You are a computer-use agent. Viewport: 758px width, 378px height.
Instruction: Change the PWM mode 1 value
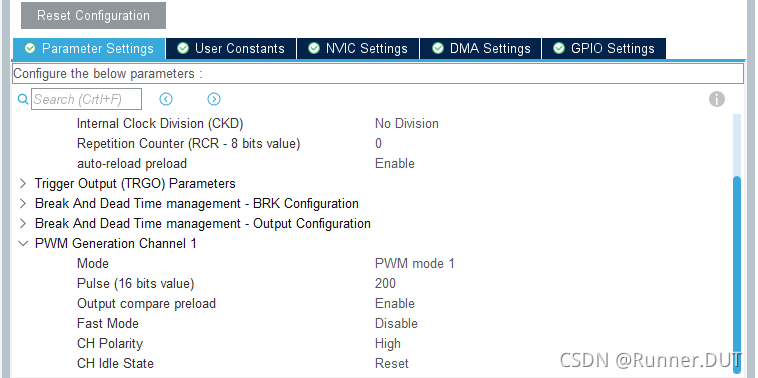point(414,263)
